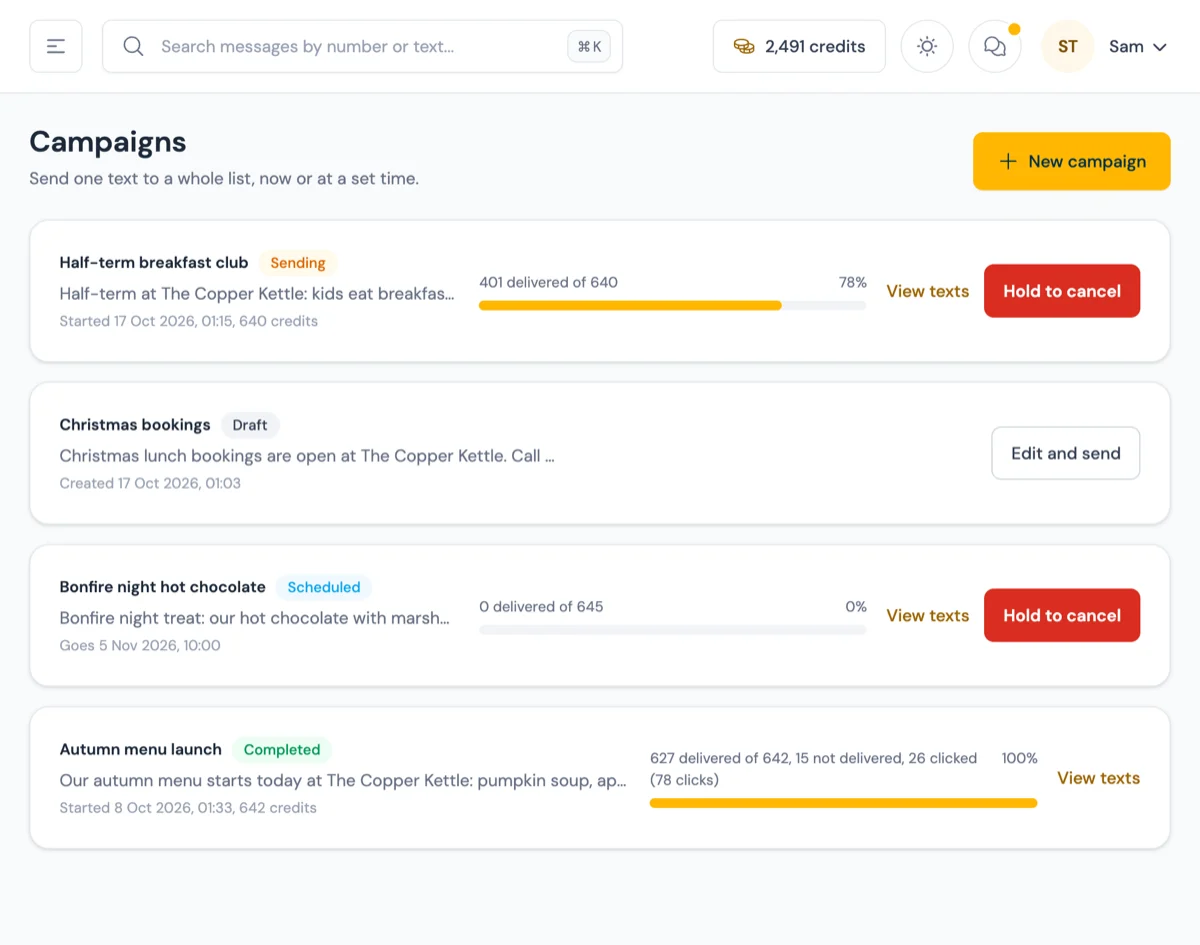Click the 0% progress value
This screenshot has height=945, width=1200.
click(x=856, y=606)
